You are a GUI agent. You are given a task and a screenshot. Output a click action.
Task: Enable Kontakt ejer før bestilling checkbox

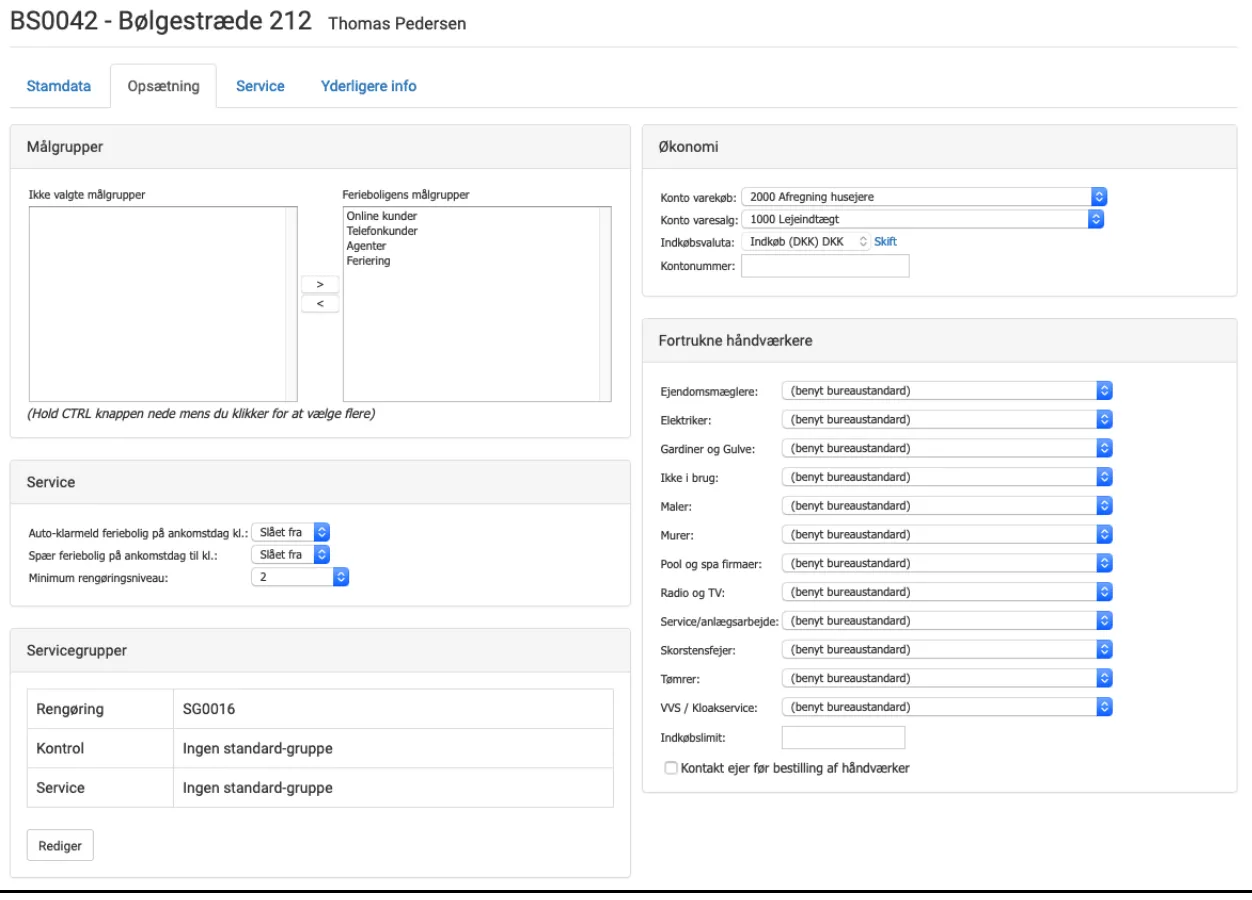(x=671, y=768)
